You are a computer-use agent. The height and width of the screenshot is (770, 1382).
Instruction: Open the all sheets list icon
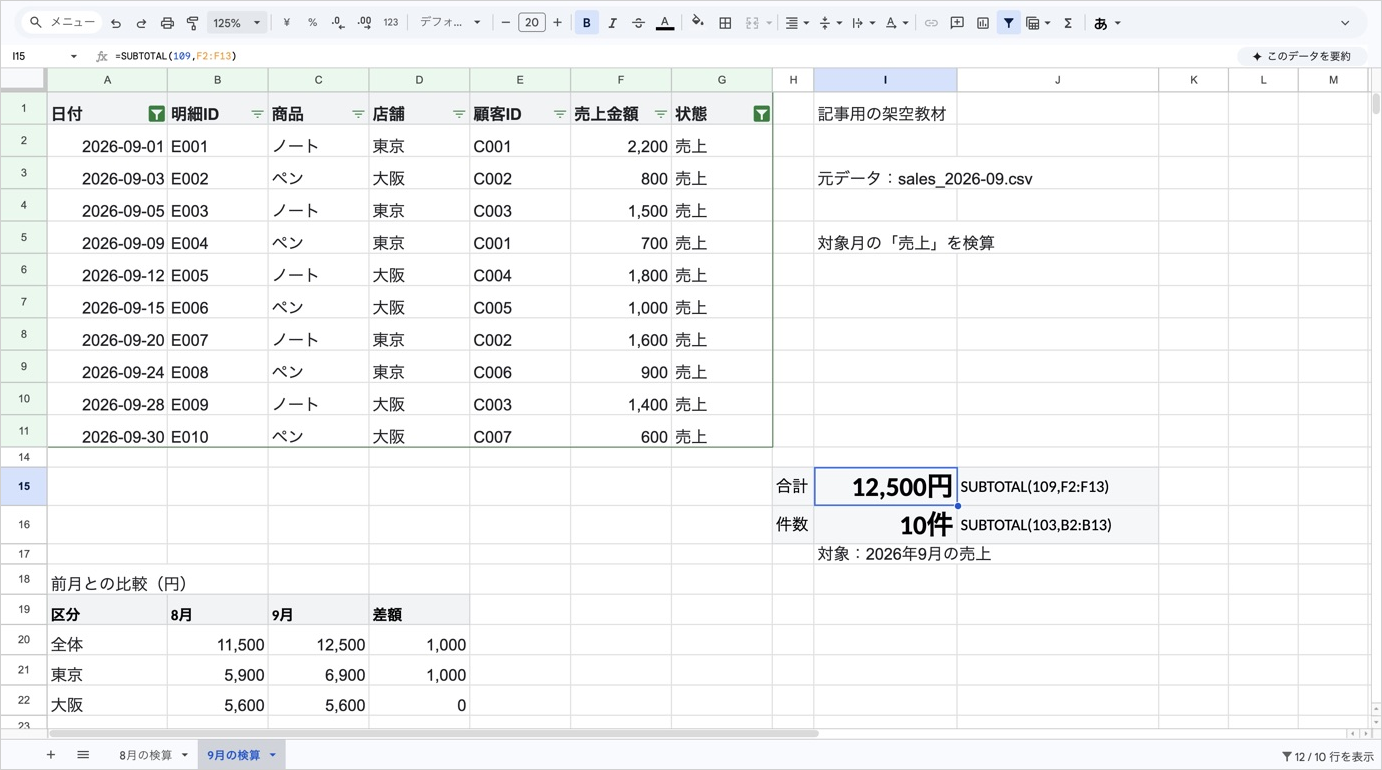tap(83, 755)
